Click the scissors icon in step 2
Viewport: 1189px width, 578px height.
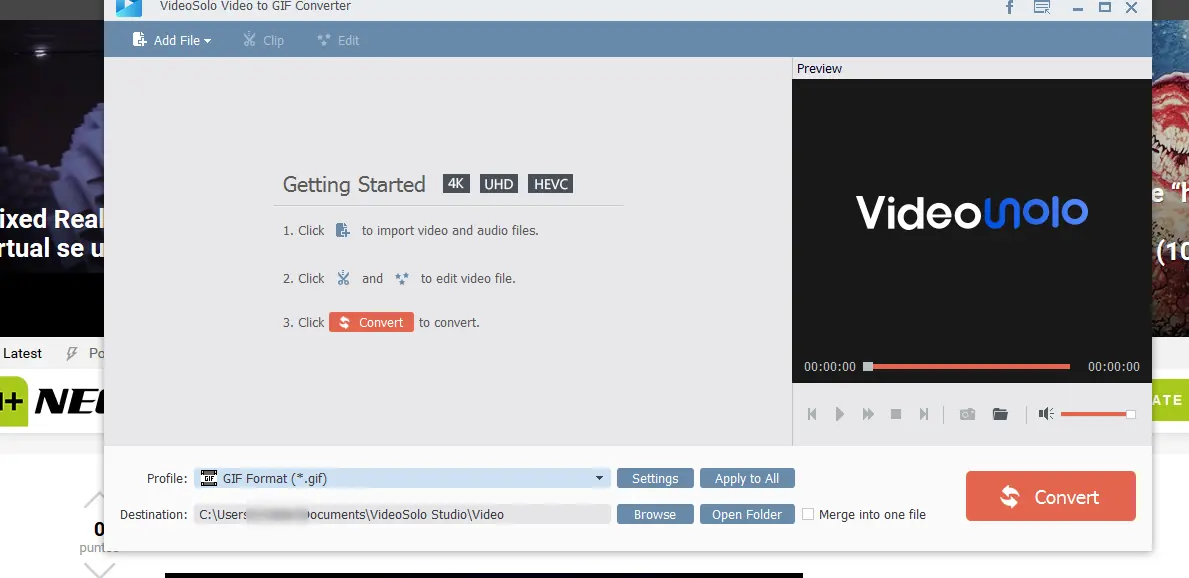coord(344,278)
